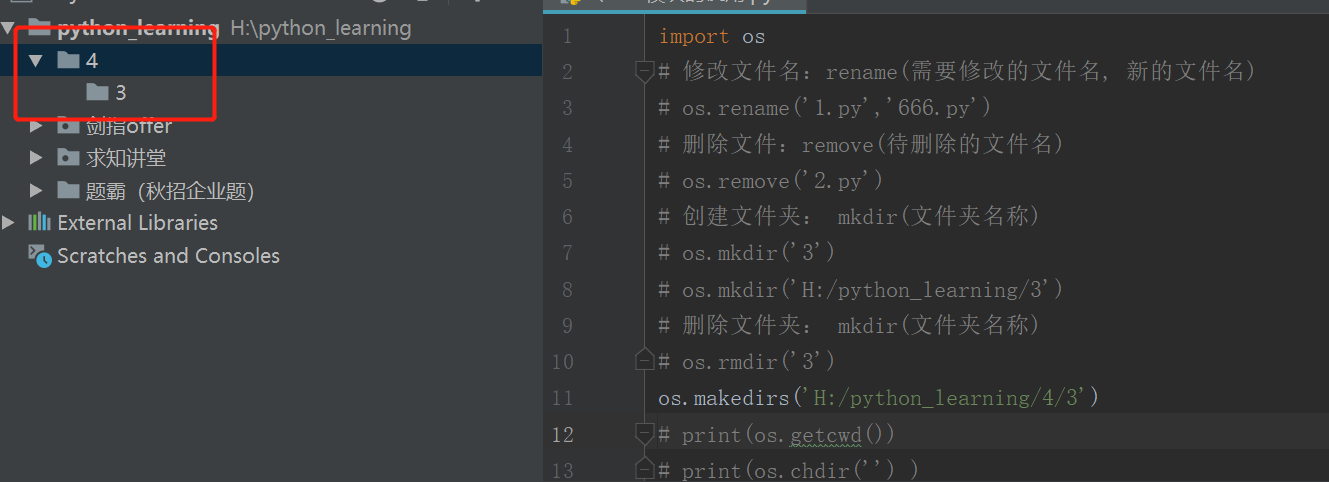This screenshot has height=482, width=1329.
Task: Click the H:\python_learning path text
Action: point(321,28)
